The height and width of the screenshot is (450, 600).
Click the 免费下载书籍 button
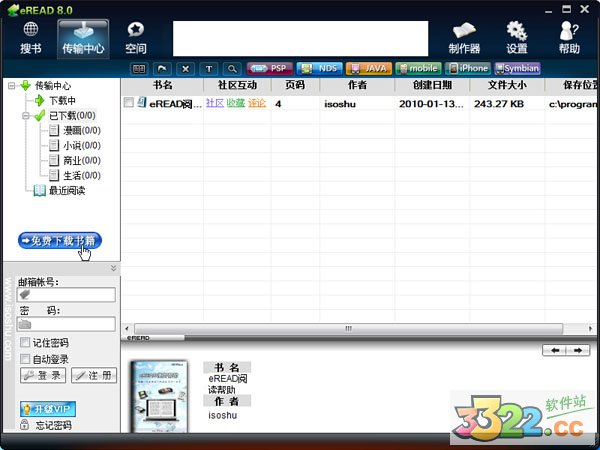(60, 240)
